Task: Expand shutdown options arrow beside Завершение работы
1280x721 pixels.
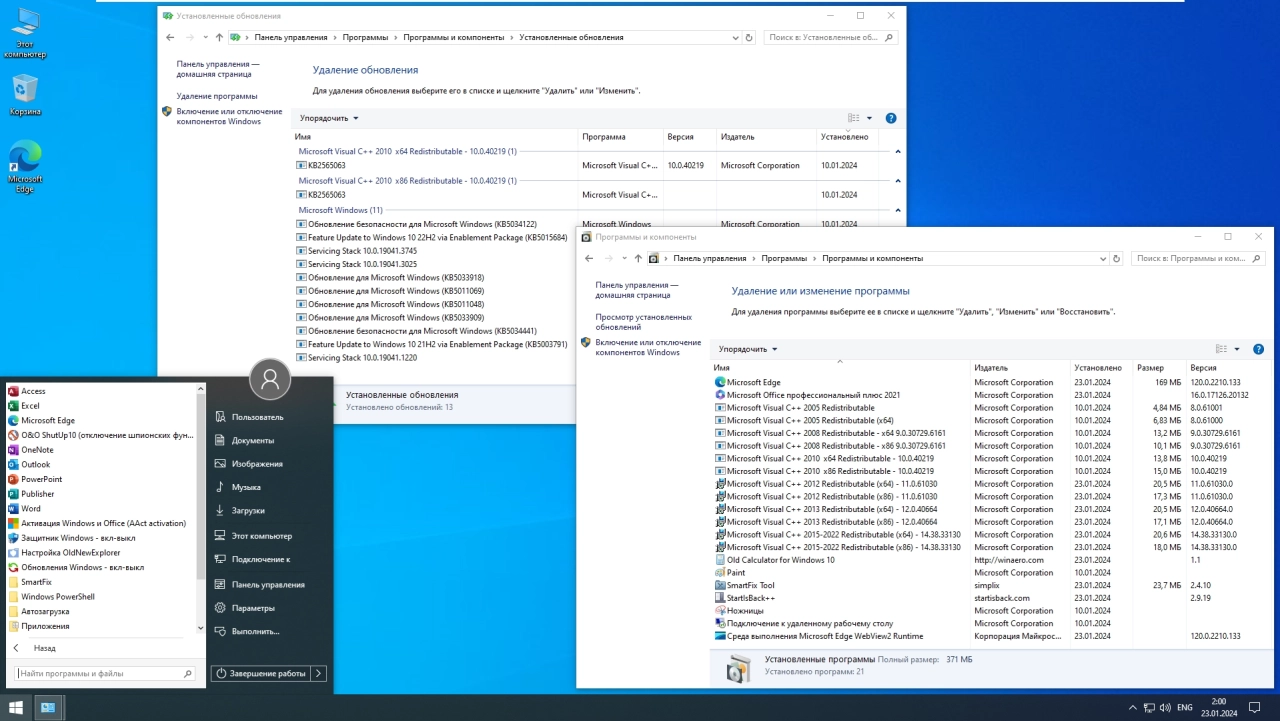Action: [x=319, y=674]
